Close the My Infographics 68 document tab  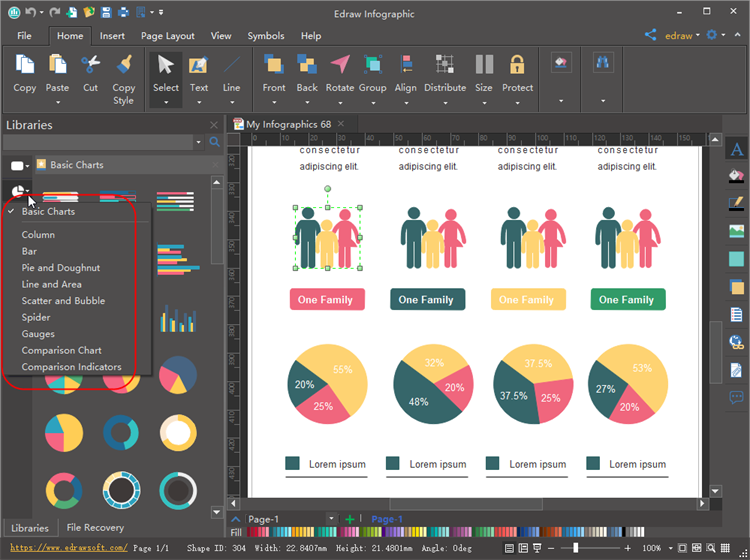click(342, 124)
